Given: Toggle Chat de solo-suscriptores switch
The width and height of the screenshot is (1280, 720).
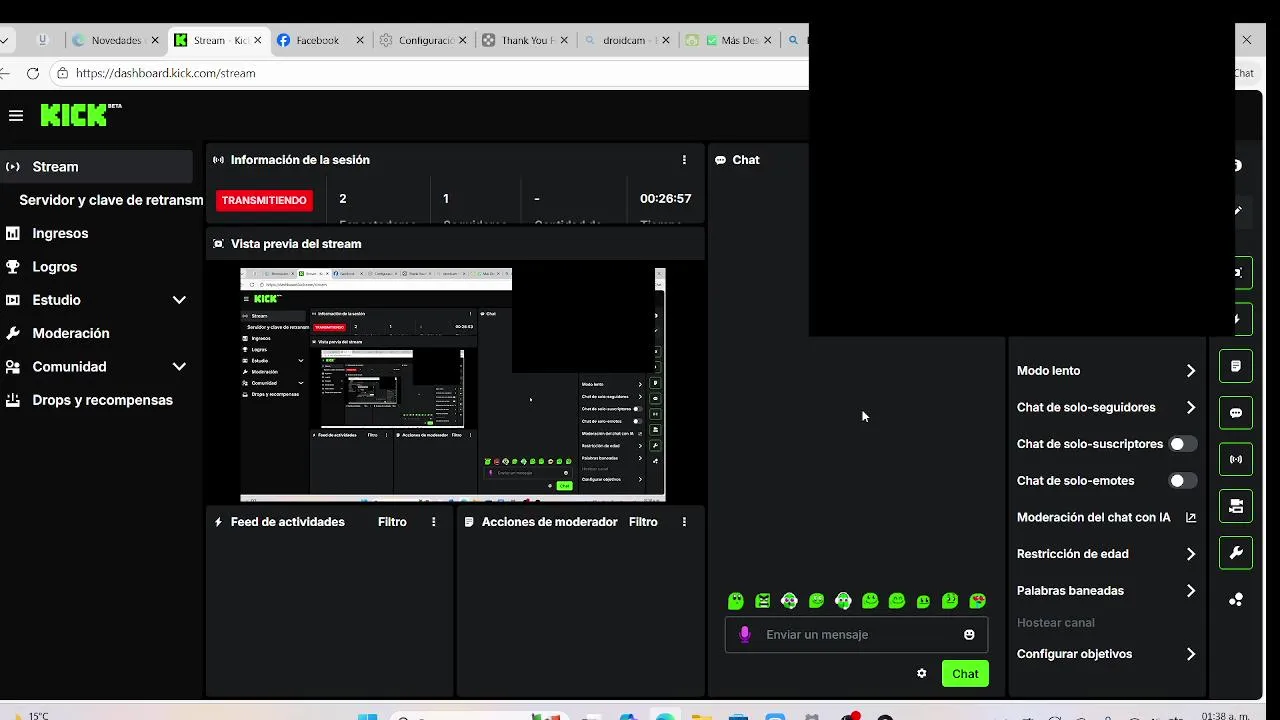Looking at the screenshot, I should pos(1183,444).
